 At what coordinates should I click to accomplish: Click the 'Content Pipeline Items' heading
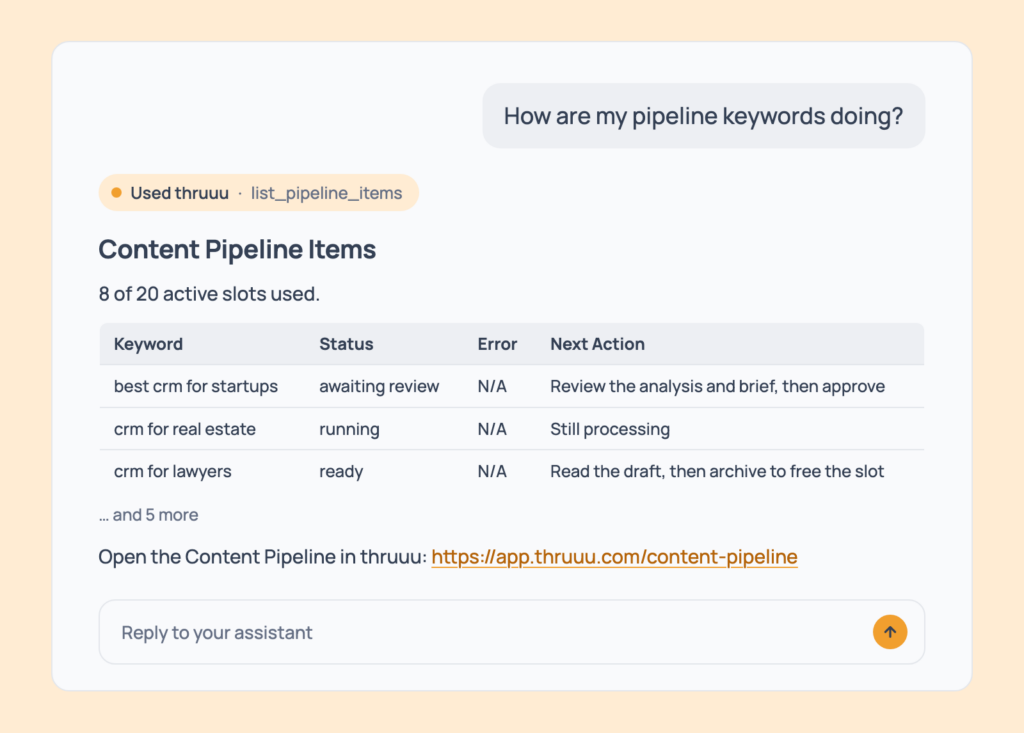(237, 250)
